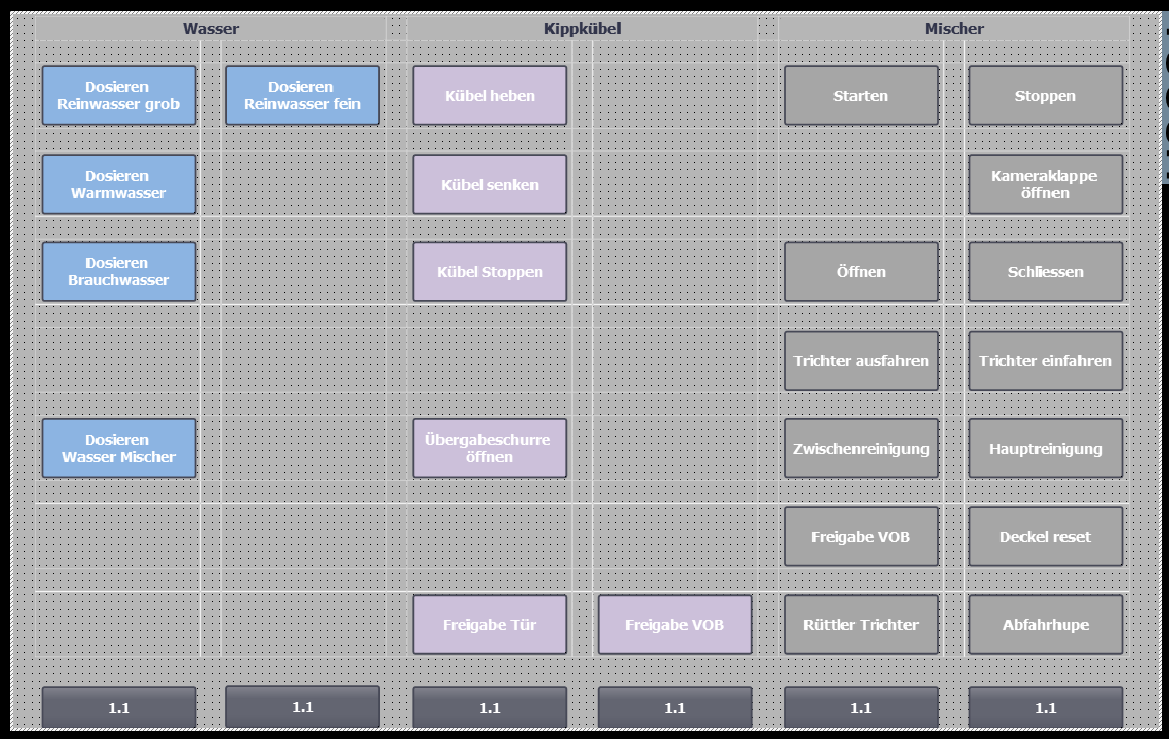The height and width of the screenshot is (739, 1169).
Task: Click Kübel senken button
Action: coord(489,184)
